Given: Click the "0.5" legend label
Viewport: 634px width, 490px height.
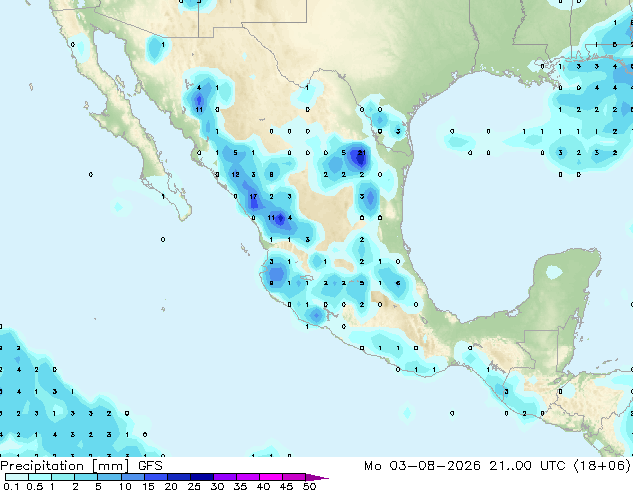Looking at the screenshot, I should click(x=34, y=486).
